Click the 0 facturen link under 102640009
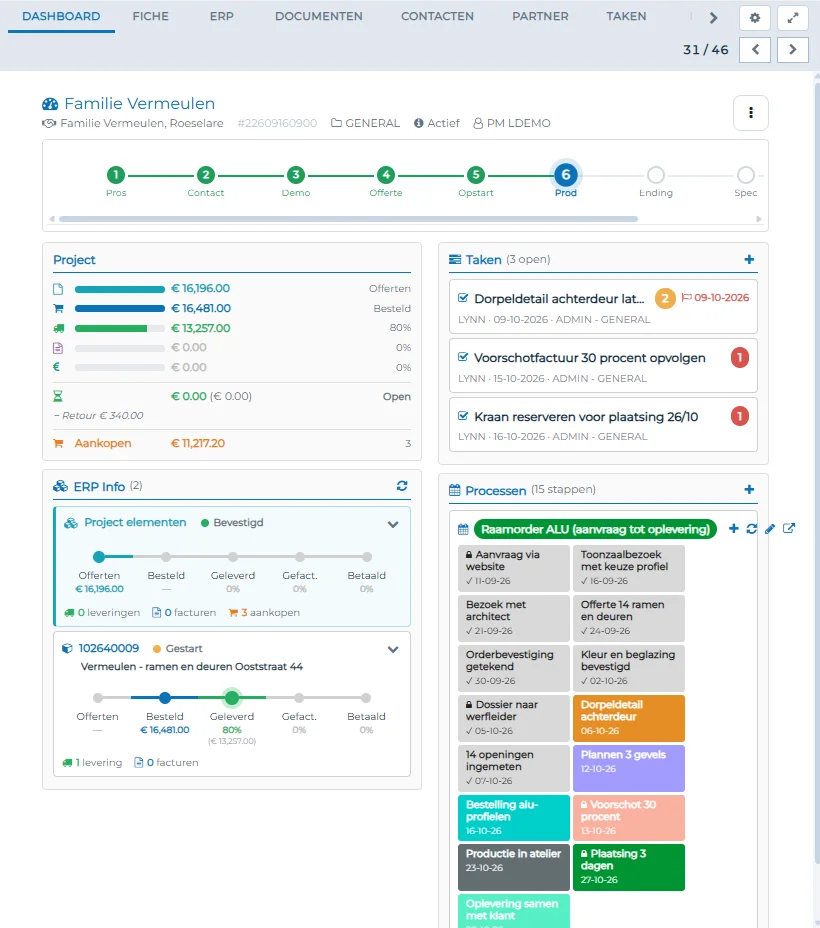 tap(166, 762)
